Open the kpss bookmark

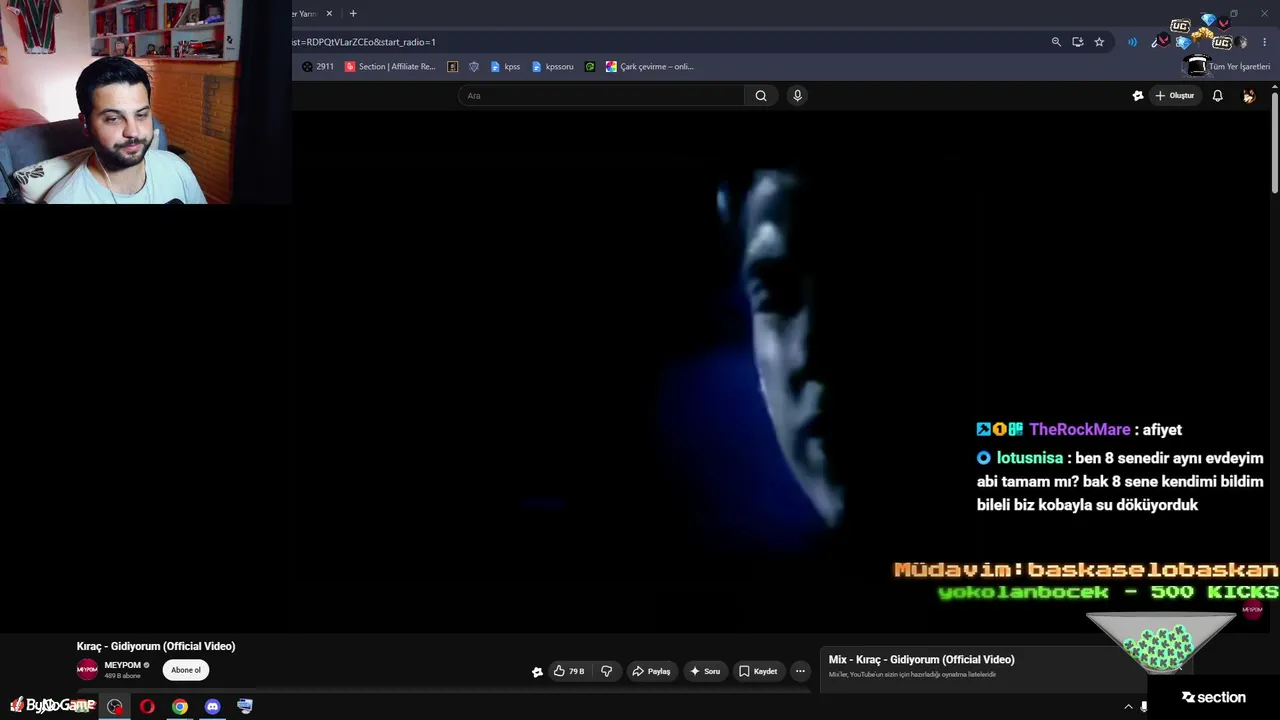(505, 67)
